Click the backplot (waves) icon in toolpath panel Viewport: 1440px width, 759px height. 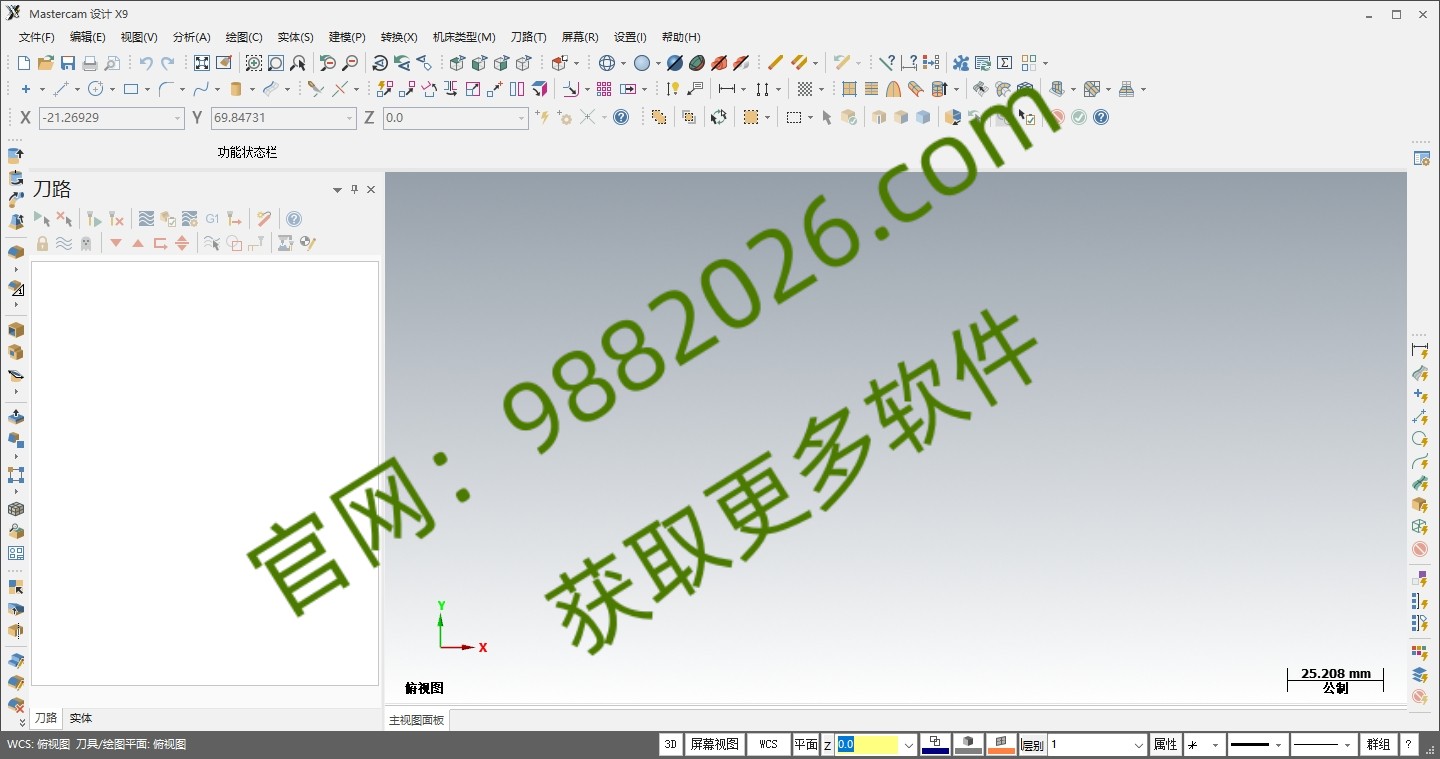click(x=146, y=218)
